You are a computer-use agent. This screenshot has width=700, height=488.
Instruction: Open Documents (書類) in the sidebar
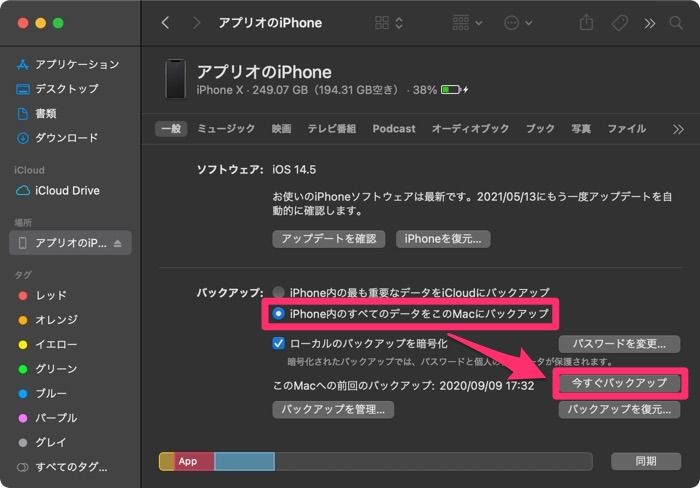(36, 113)
